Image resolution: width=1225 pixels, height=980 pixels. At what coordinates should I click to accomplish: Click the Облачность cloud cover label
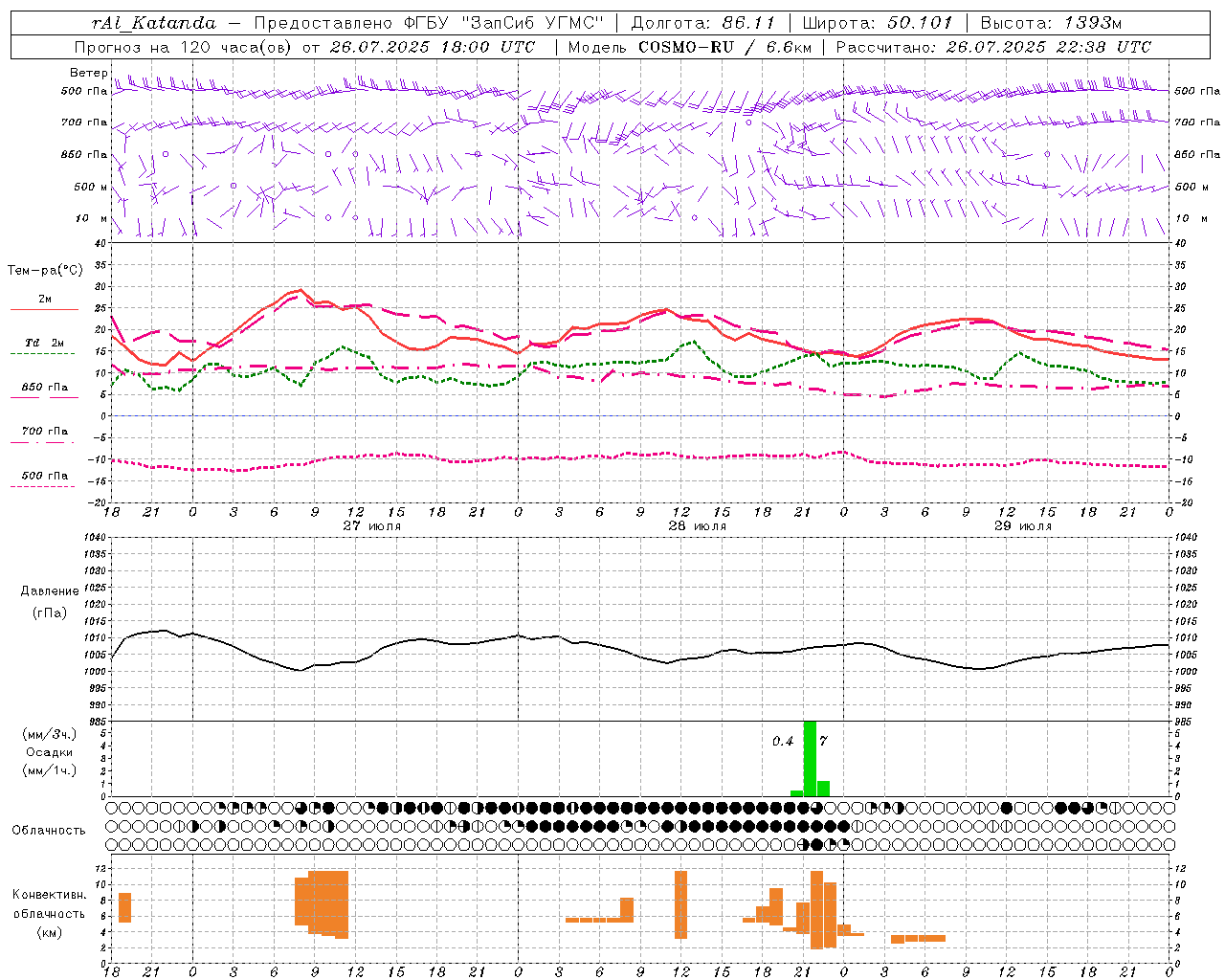point(49,830)
